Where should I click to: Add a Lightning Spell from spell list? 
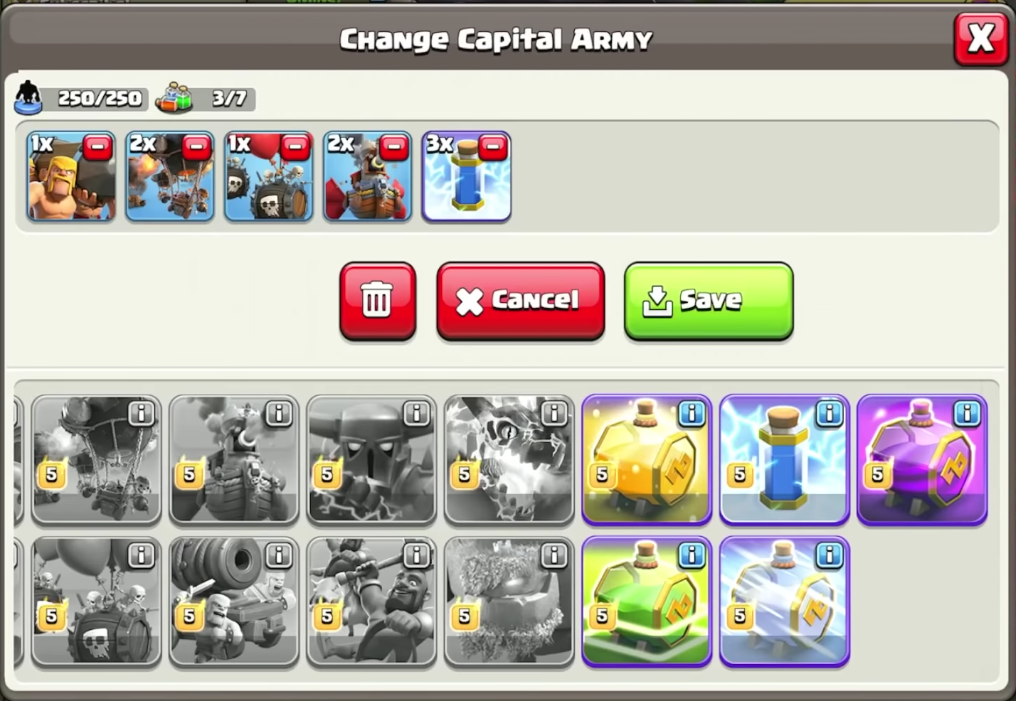tap(784, 460)
